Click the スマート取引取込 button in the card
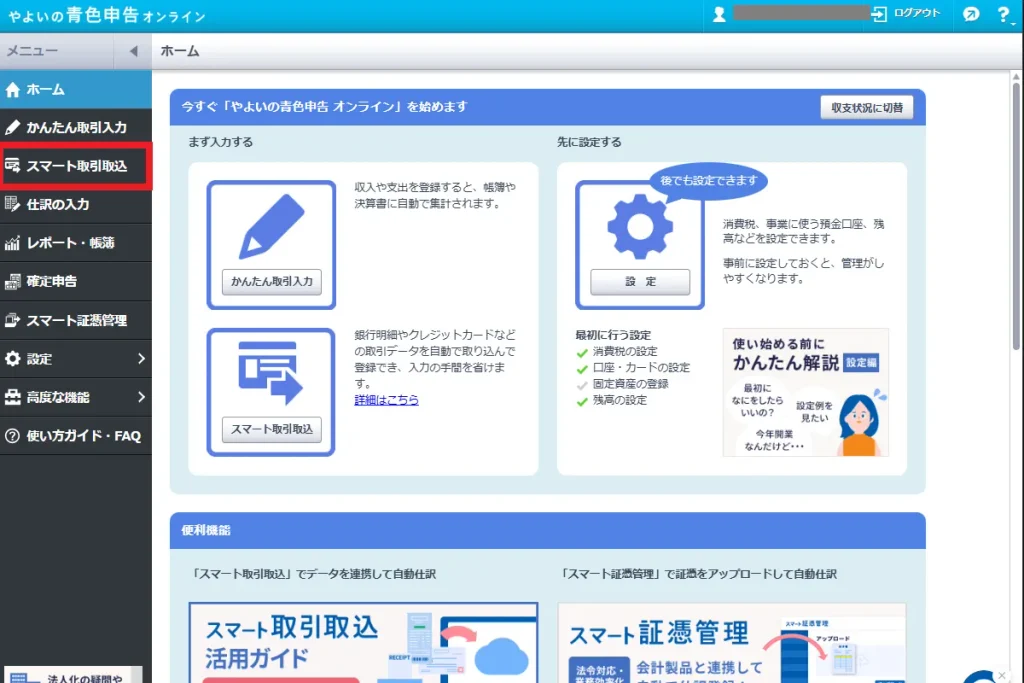Screen dimensions: 1024x683 272,429
